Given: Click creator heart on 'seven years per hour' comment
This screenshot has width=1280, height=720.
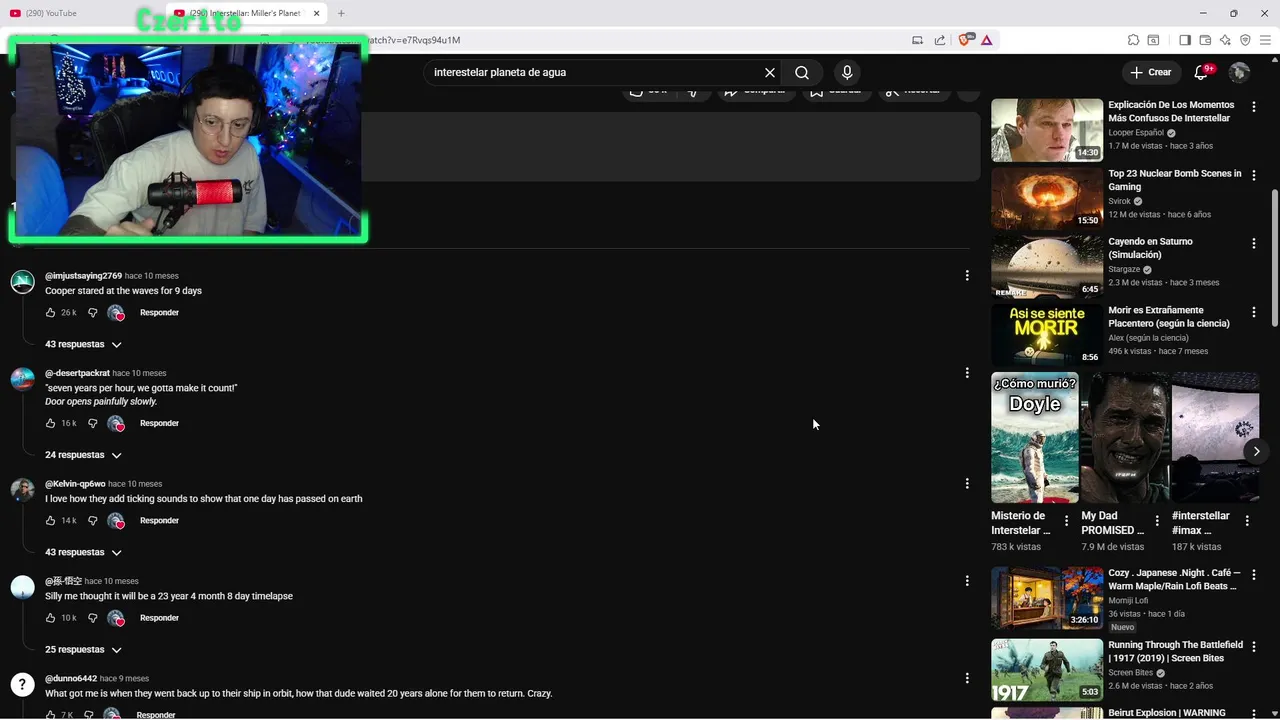Looking at the screenshot, I should coord(116,424).
